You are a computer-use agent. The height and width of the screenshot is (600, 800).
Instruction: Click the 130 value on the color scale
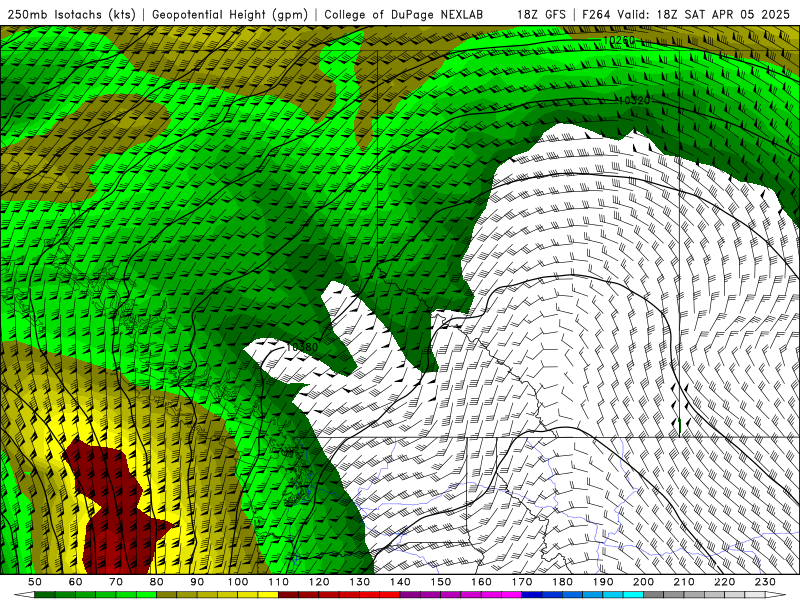click(x=359, y=582)
